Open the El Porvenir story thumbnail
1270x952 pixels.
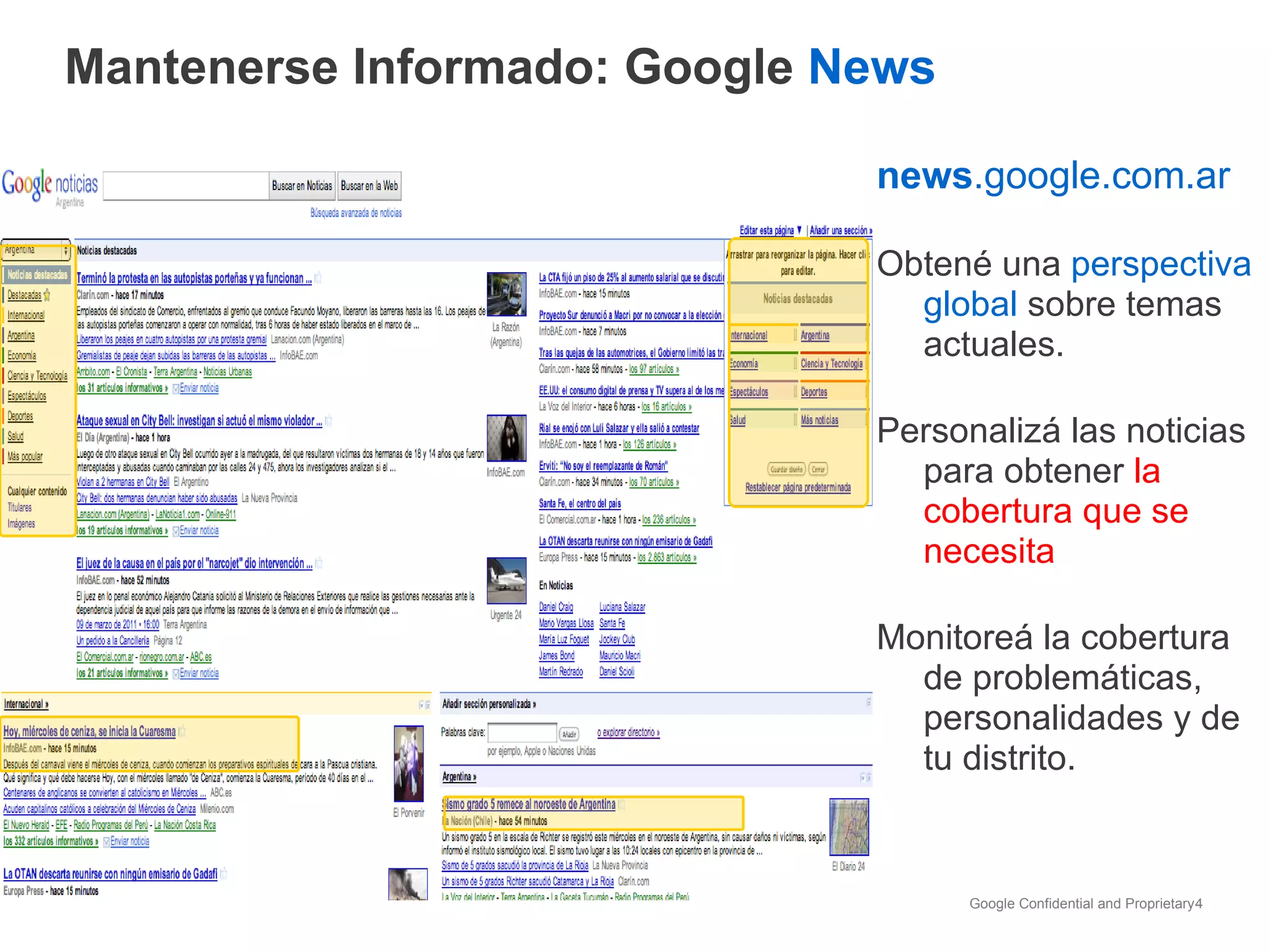pyautogui.click(x=409, y=764)
